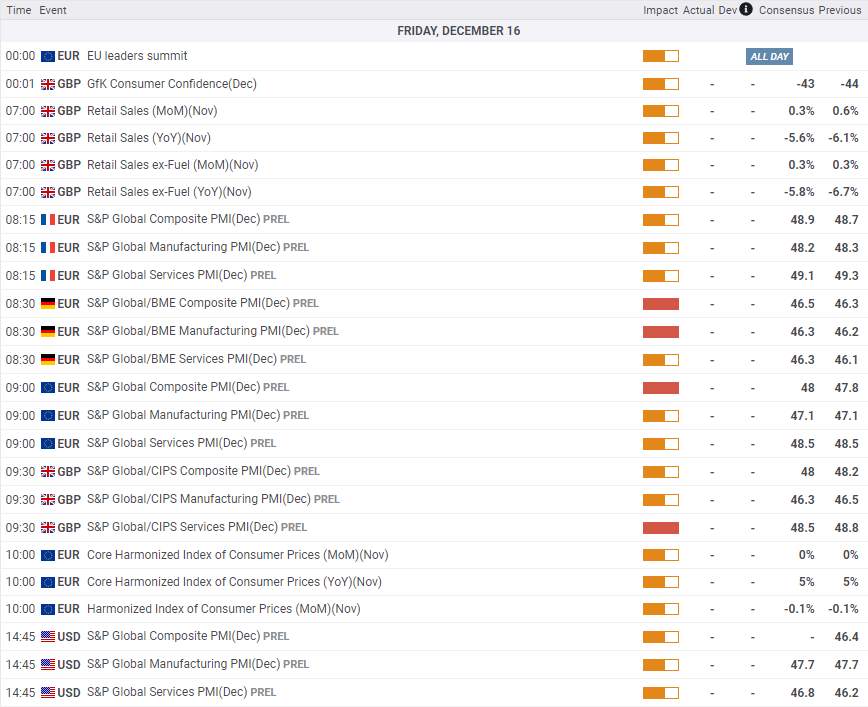Click the impact bar for Retail Sales ex-Fuel (YoY)
Image resolution: width=868 pixels, height=707 pixels.
pyautogui.click(x=660, y=192)
